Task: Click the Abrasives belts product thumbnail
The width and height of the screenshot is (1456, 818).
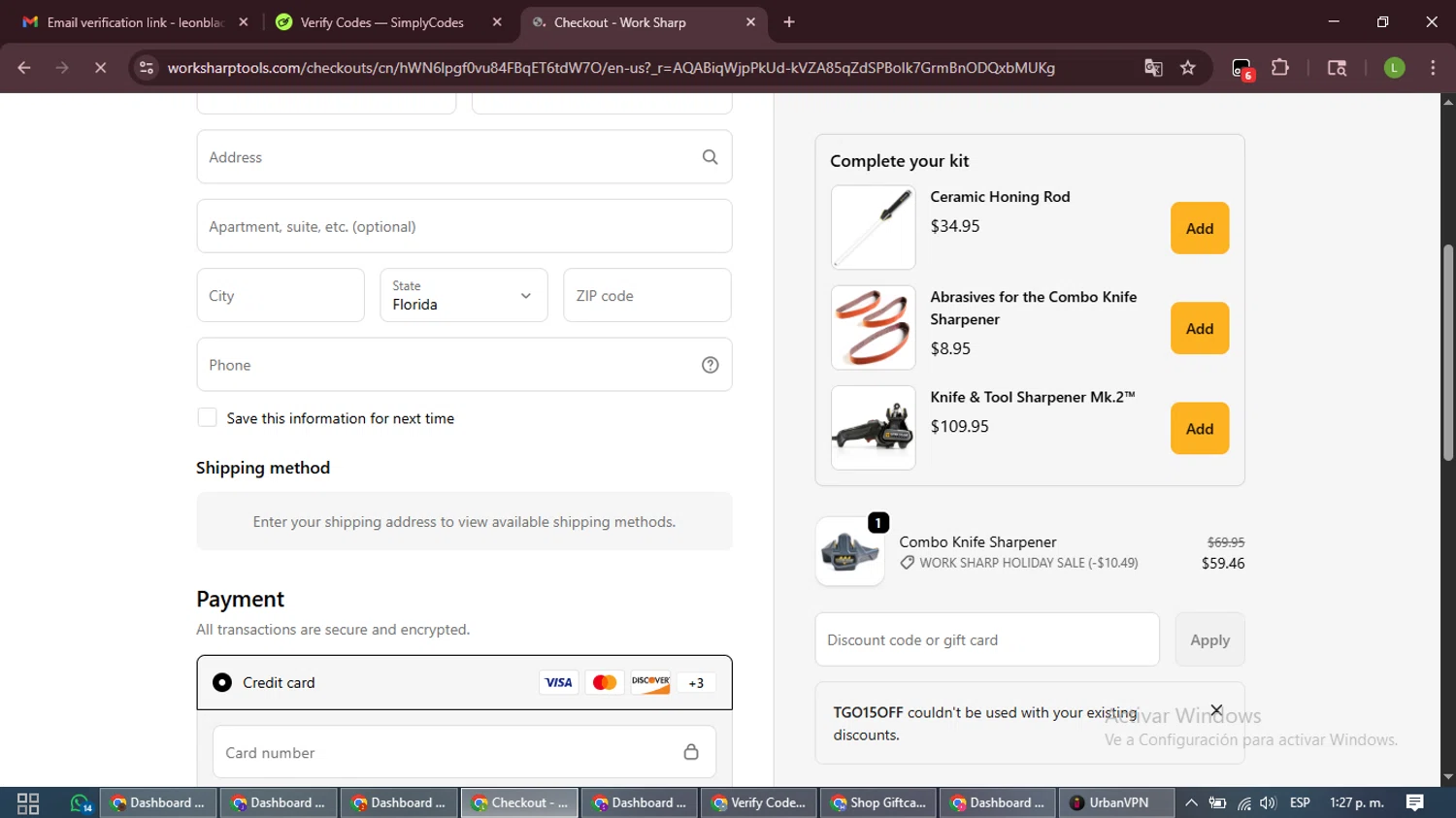Action: point(874,328)
